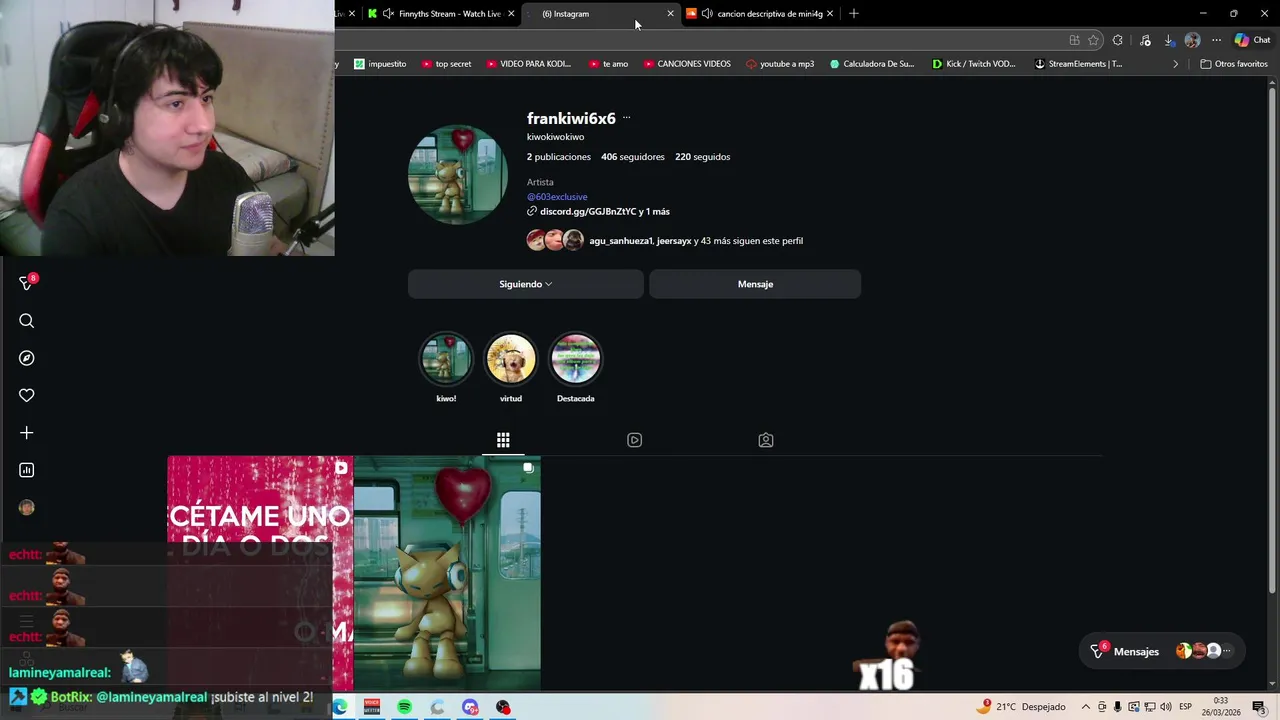Open the Windows notification center icon
1280x720 pixels.
(x=1259, y=707)
